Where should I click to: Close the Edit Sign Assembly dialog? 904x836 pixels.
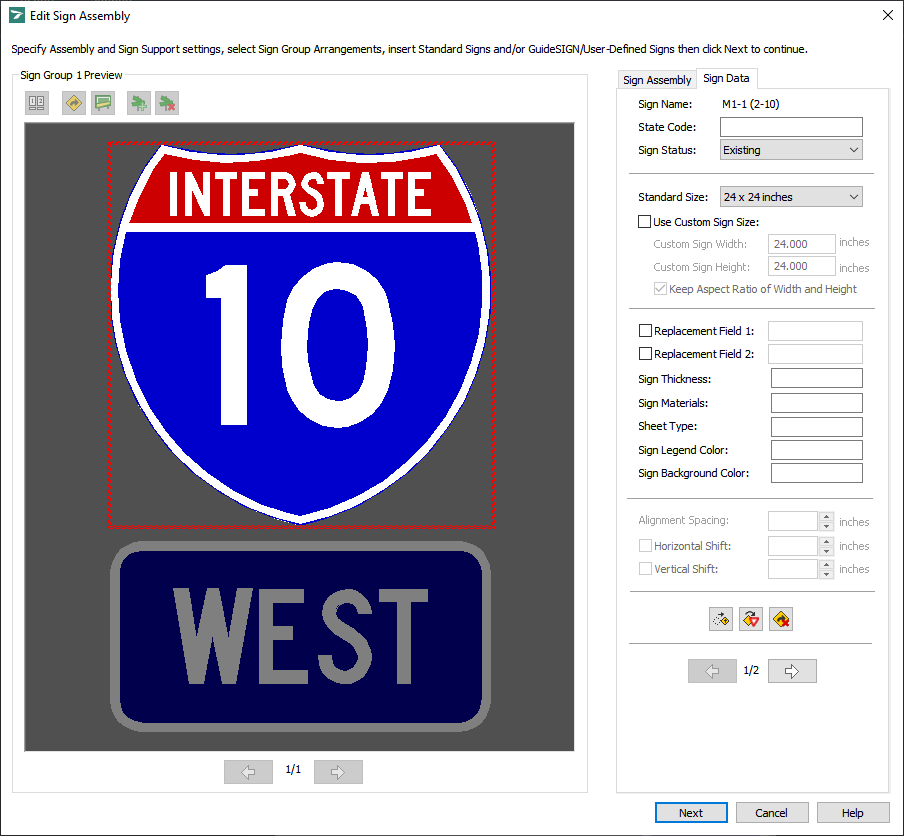pos(888,16)
